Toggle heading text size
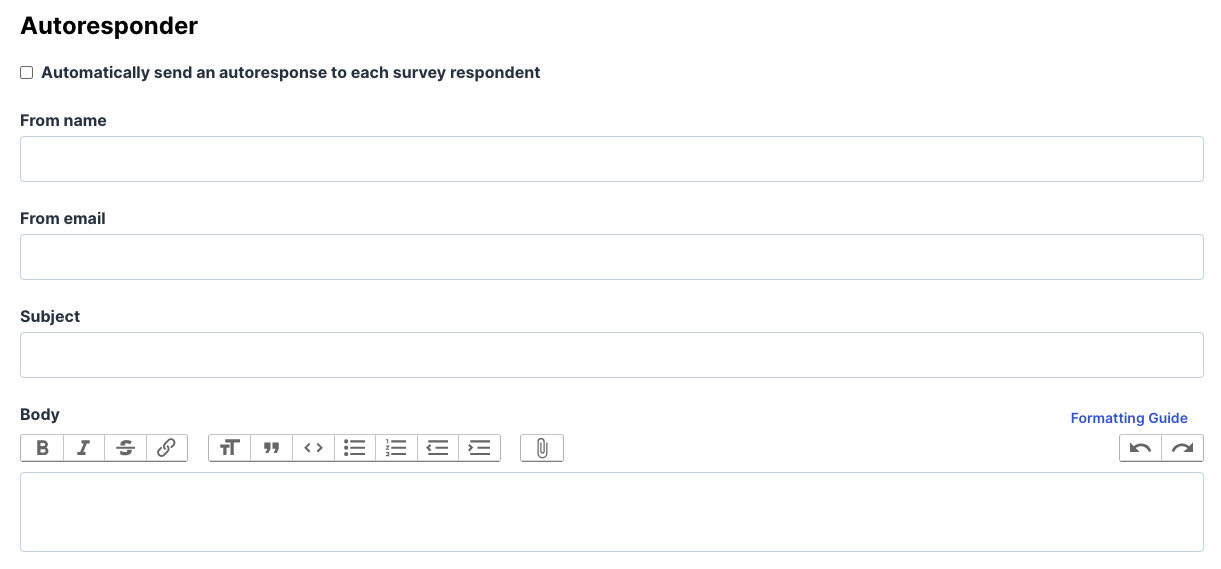The width and height of the screenshot is (1221, 569). 230,448
